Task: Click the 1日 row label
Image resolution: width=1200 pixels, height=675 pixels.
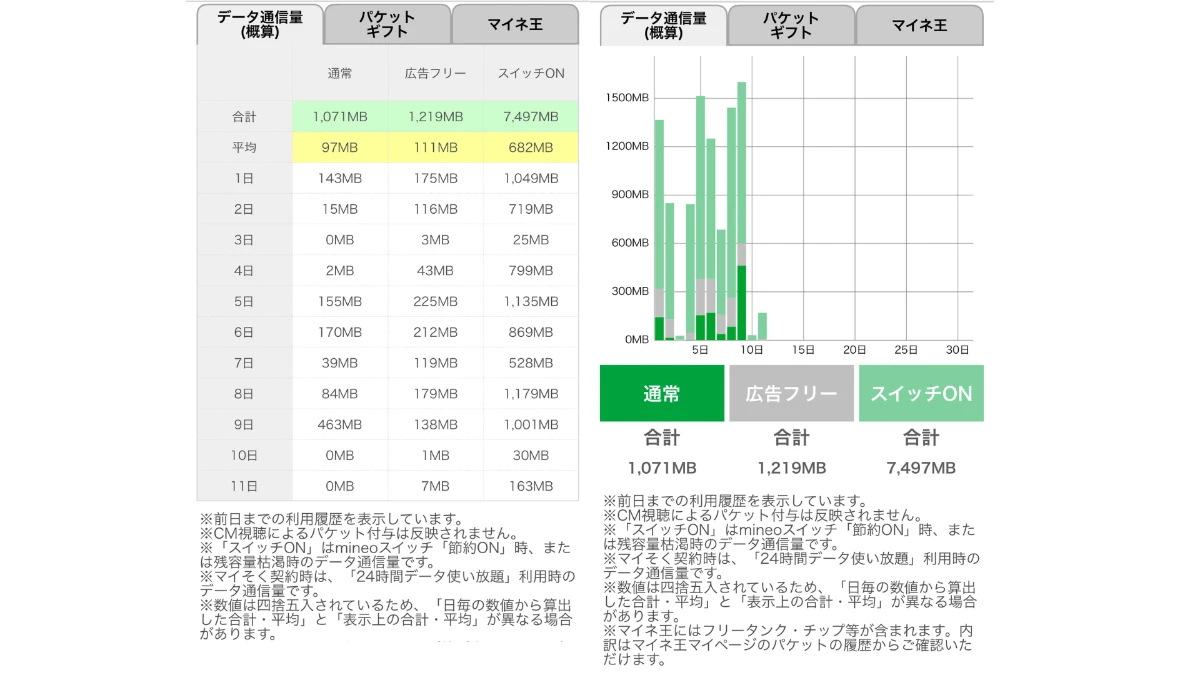Action: (245, 178)
